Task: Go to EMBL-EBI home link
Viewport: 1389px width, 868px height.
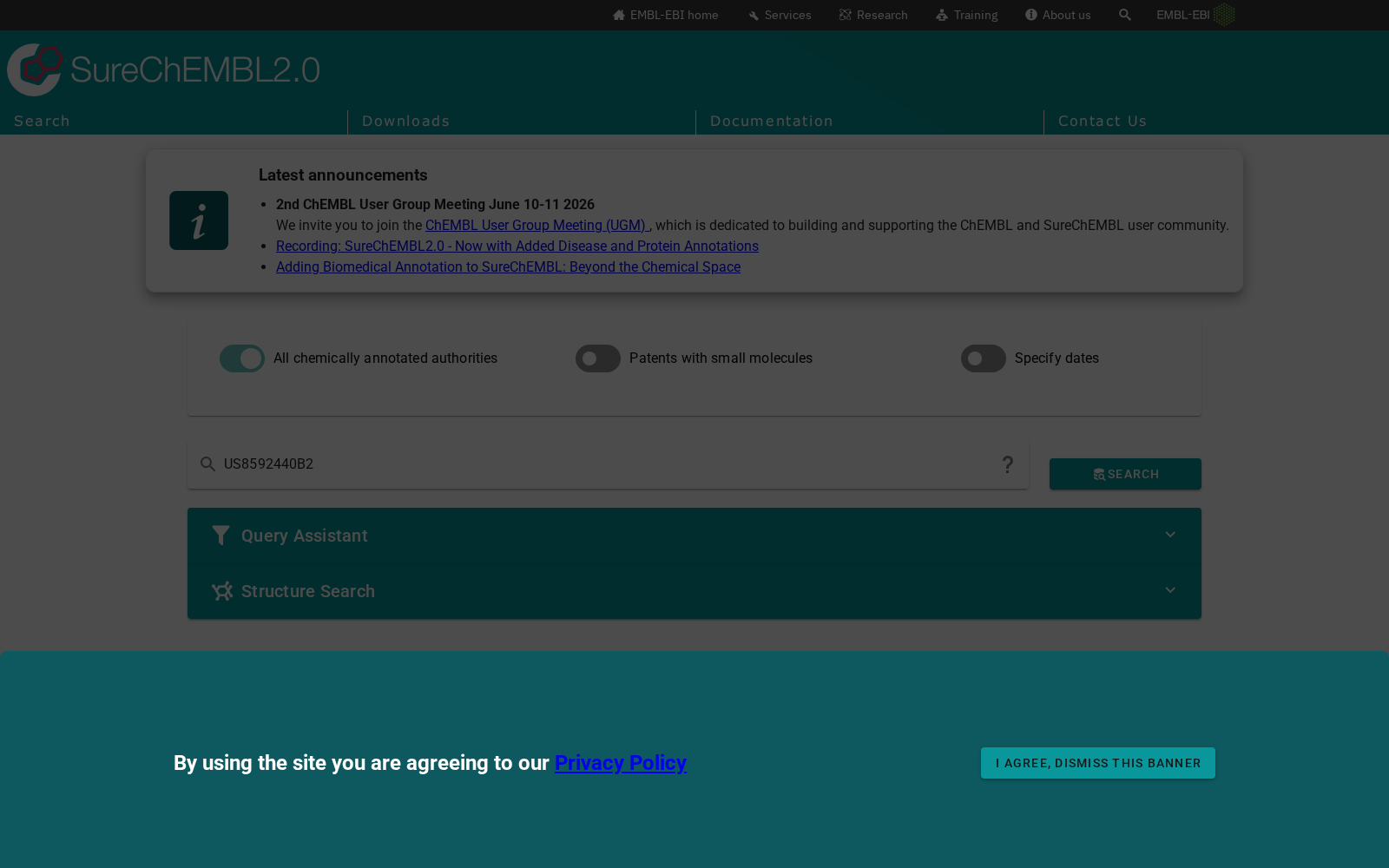Action: 666,15
